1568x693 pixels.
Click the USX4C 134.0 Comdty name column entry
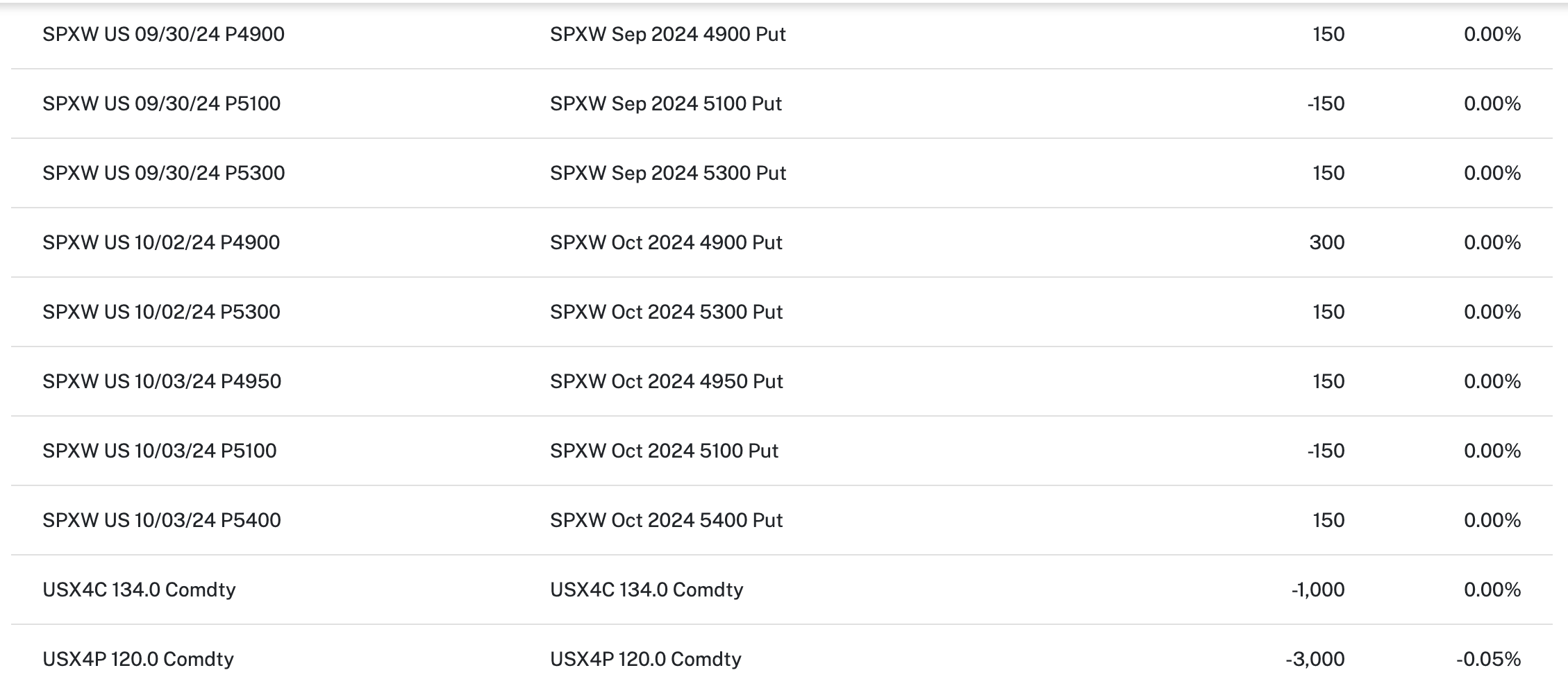[x=647, y=590]
